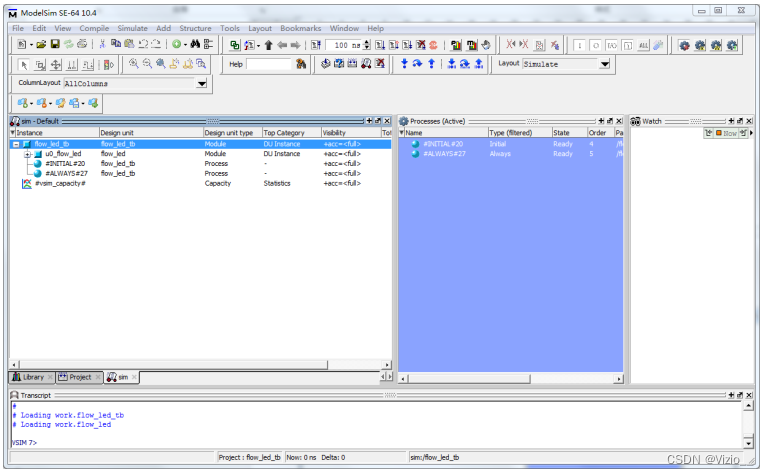The image size is (769, 475).
Task: Click the Cut scissors icon
Action: (102, 45)
